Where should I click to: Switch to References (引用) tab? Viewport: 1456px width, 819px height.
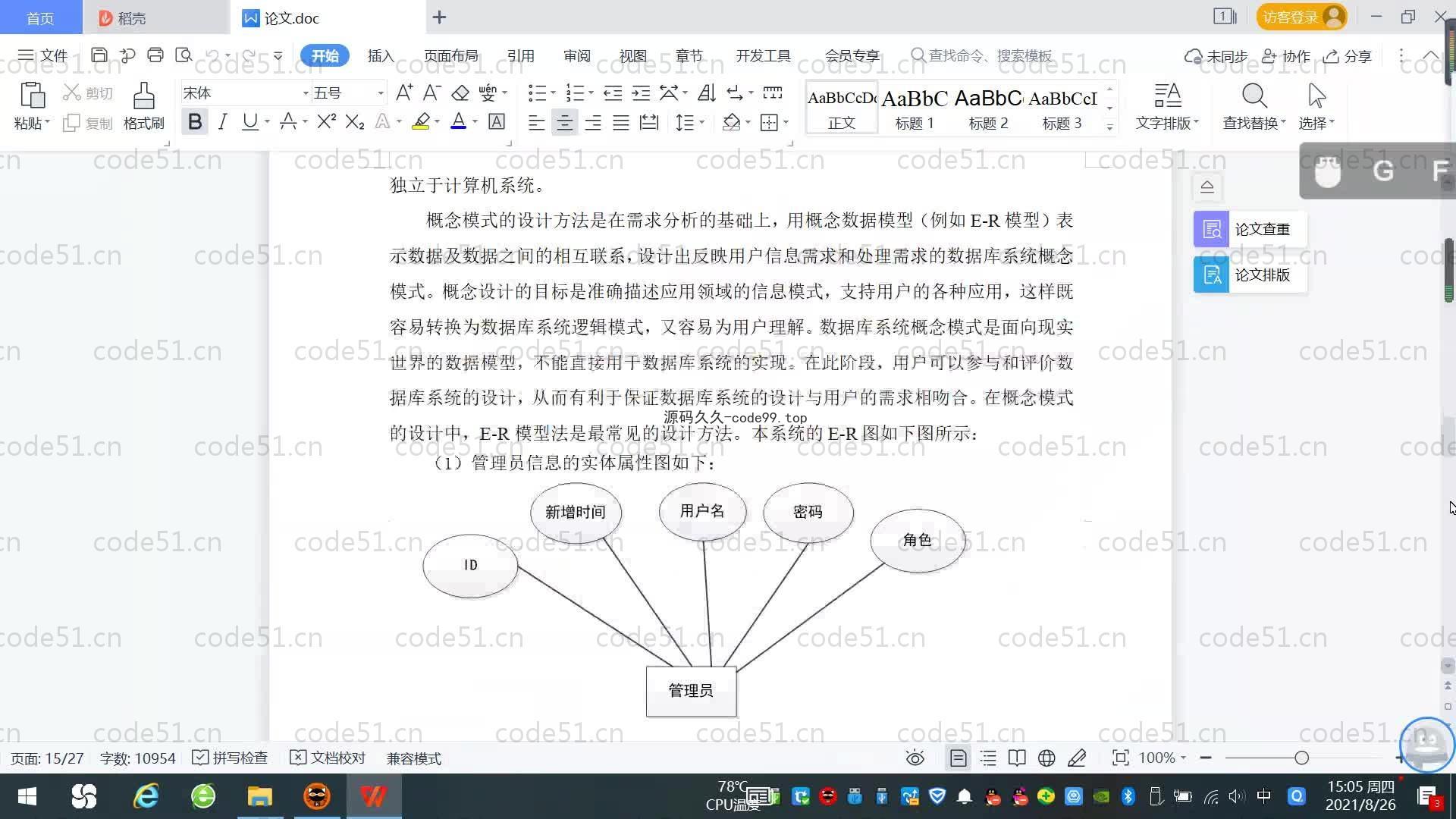(520, 55)
